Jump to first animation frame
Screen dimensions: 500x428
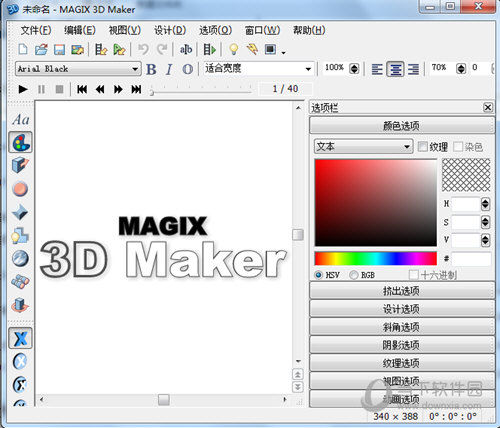pos(82,89)
